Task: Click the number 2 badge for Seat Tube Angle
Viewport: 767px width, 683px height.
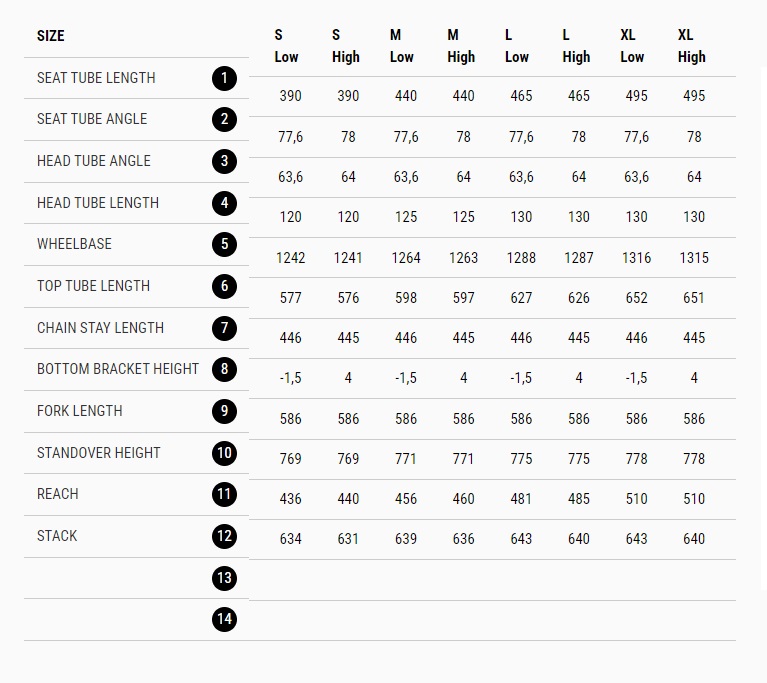Action: point(225,119)
